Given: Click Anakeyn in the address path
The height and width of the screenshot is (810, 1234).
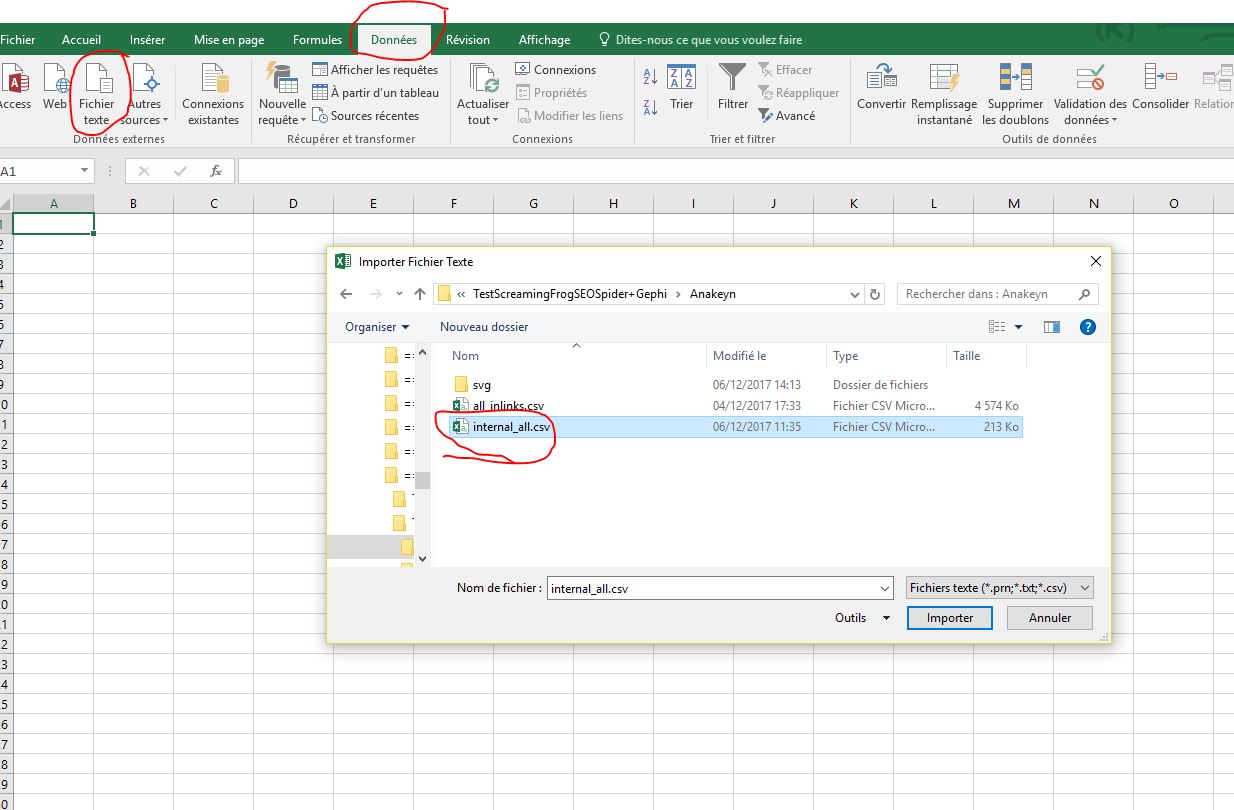Looking at the screenshot, I should (713, 294).
